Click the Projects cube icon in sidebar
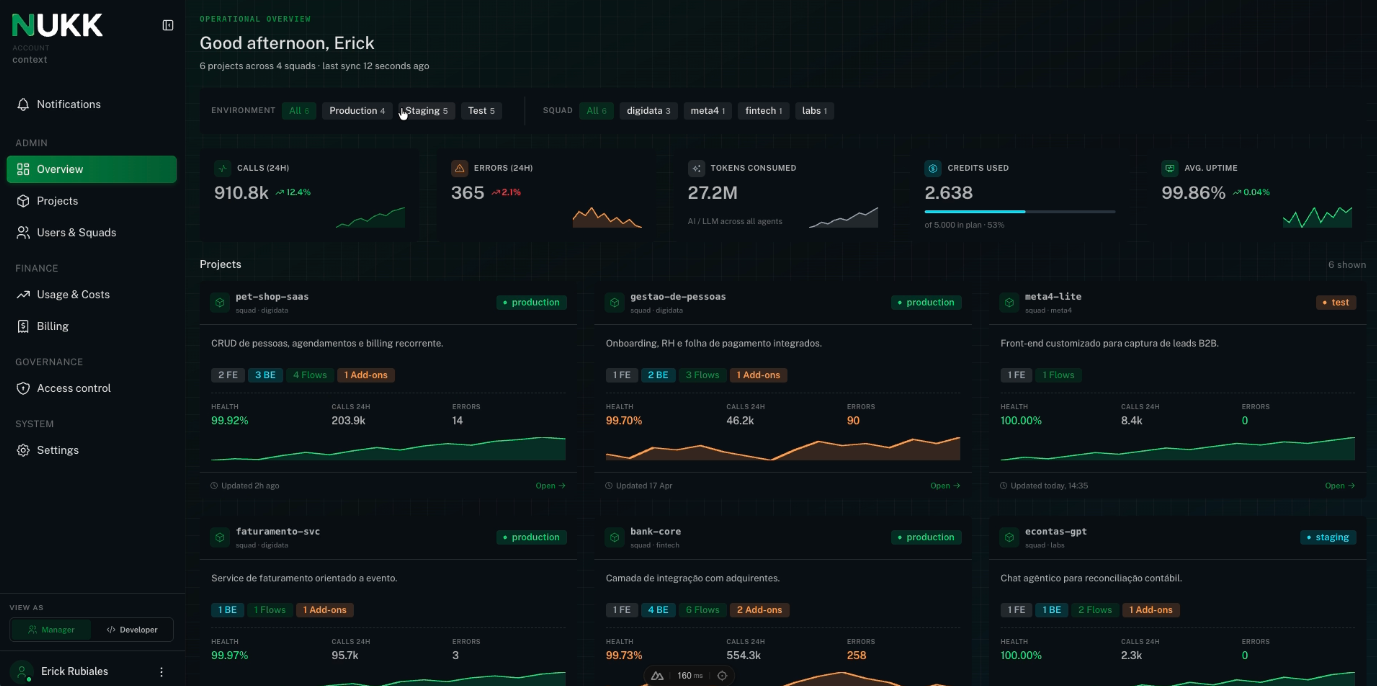Viewport: 1377px width, 686px height. point(23,201)
